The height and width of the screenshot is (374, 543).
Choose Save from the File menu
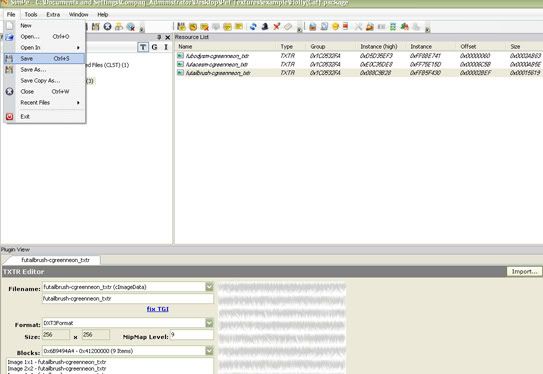[44, 59]
